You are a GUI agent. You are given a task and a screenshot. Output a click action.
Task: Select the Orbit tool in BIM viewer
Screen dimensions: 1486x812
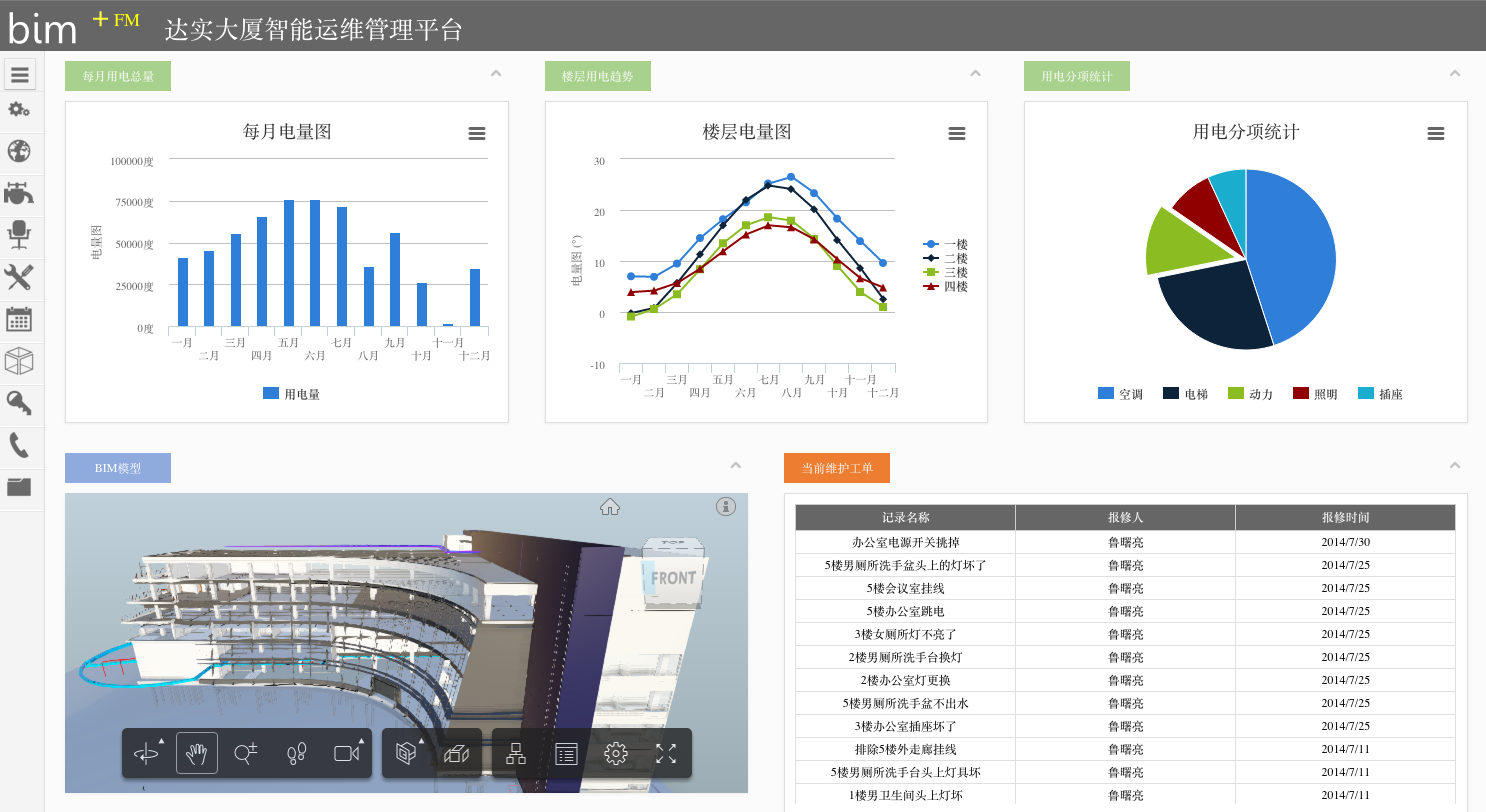pos(147,754)
